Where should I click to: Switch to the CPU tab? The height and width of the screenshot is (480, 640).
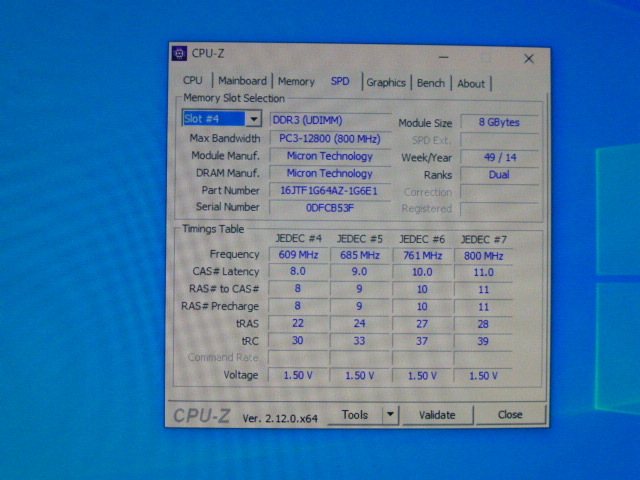click(192, 82)
